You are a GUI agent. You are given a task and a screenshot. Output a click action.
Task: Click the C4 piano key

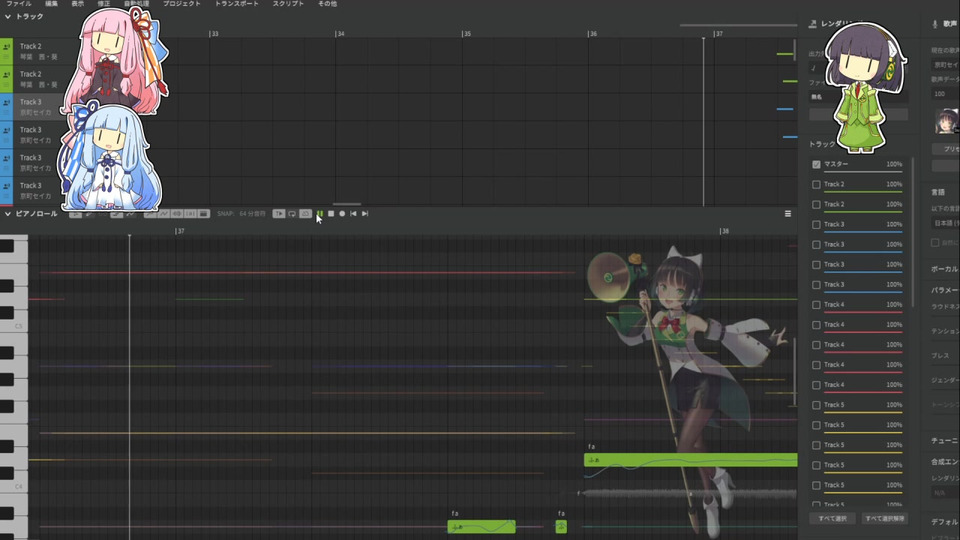pyautogui.click(x=13, y=487)
